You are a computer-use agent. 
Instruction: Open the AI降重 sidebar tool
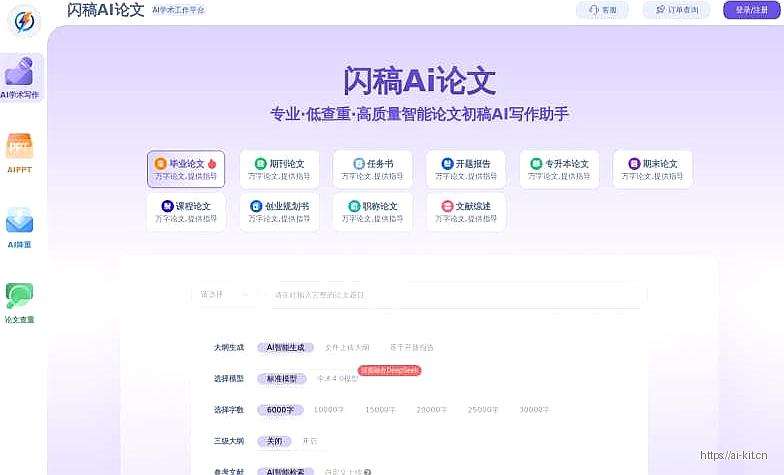(x=20, y=227)
